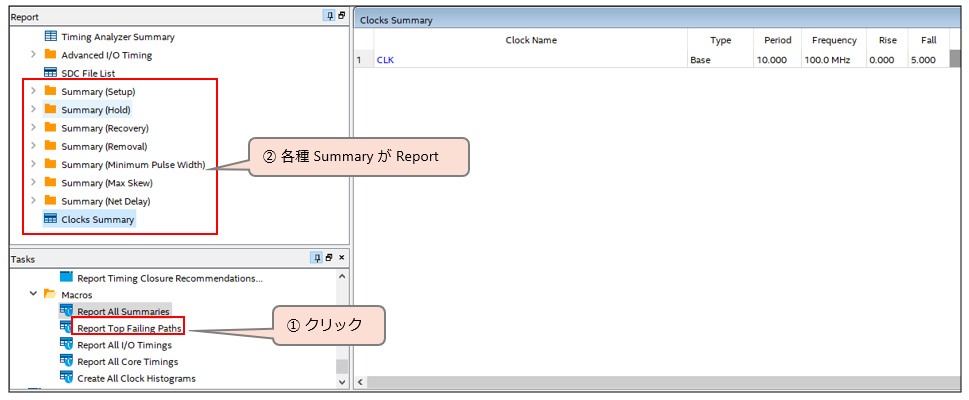Click the Report Timing Closure Recommendations icon
The width and height of the screenshot is (969, 400).
(x=66, y=277)
